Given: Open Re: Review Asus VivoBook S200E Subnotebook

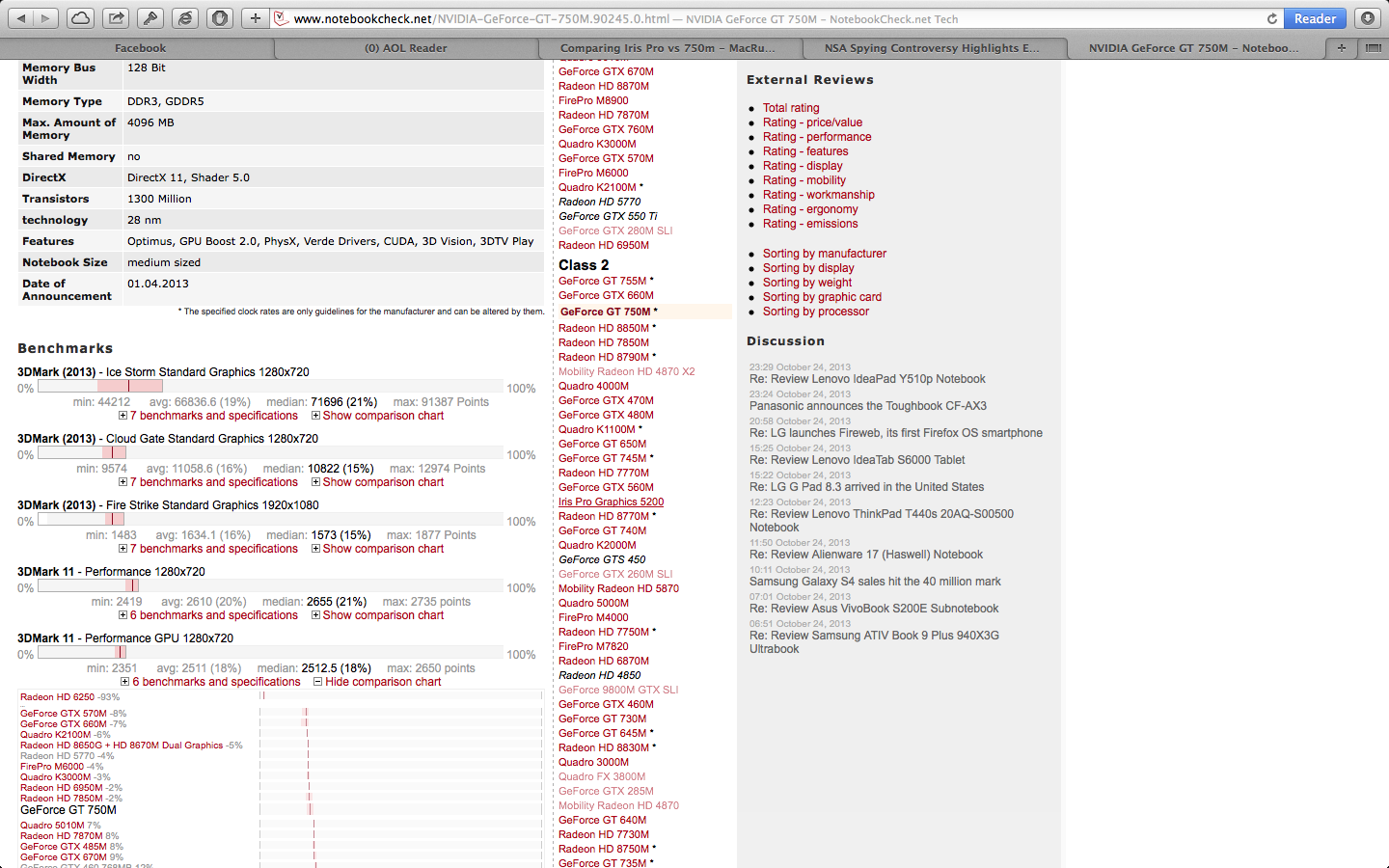Looking at the screenshot, I should click(x=874, y=609).
